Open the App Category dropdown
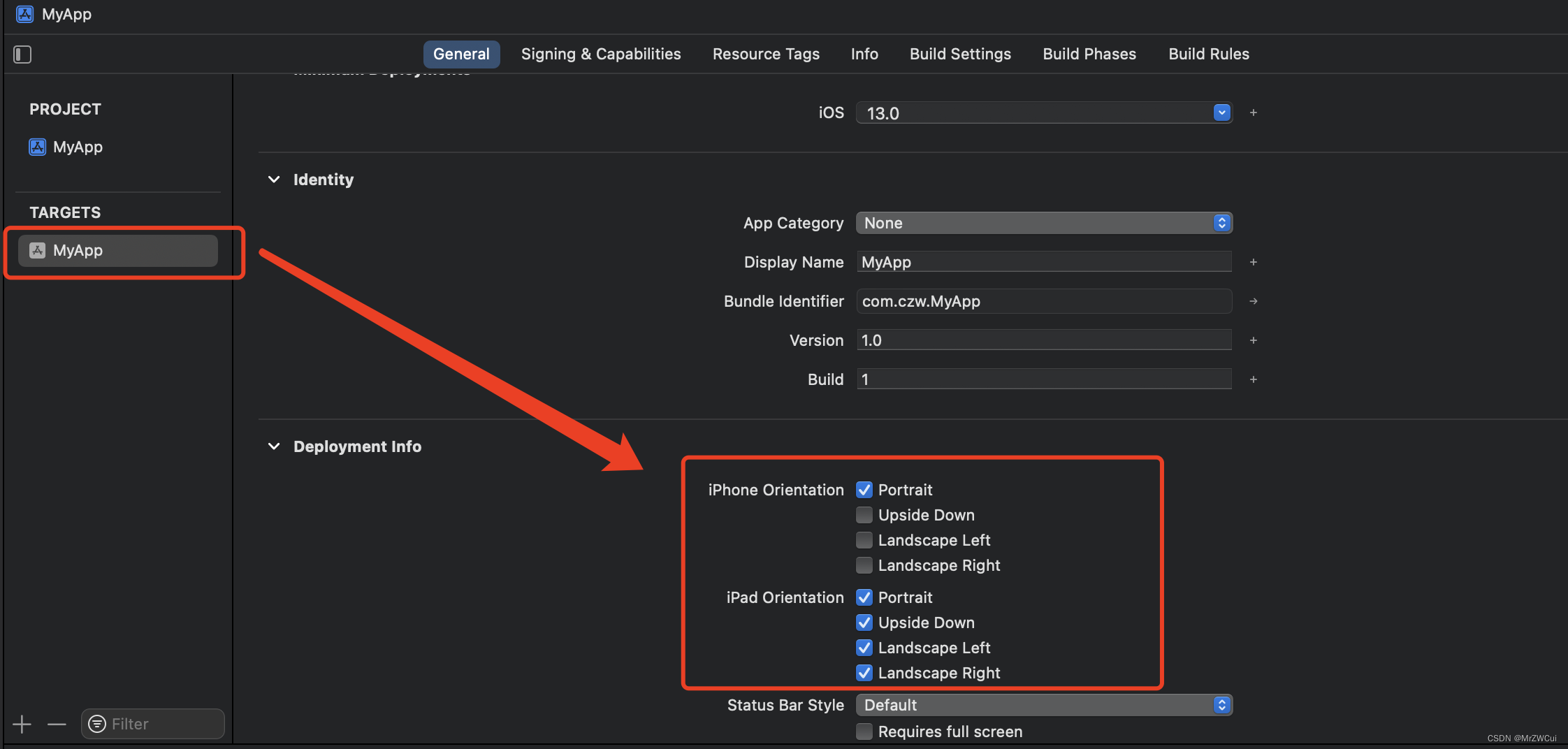Screen dimensions: 1568x749 (1044, 223)
